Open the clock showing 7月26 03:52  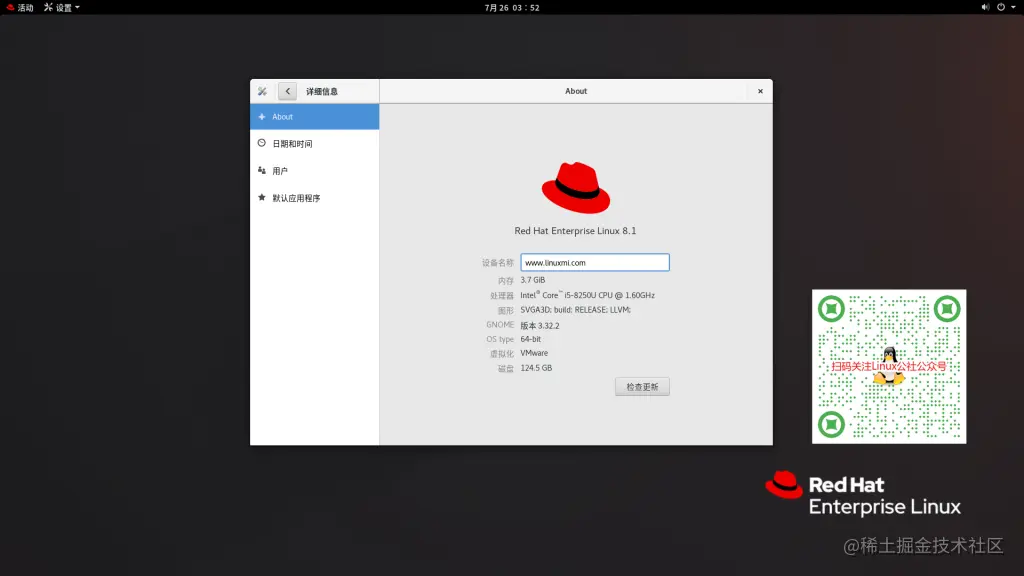(x=512, y=8)
